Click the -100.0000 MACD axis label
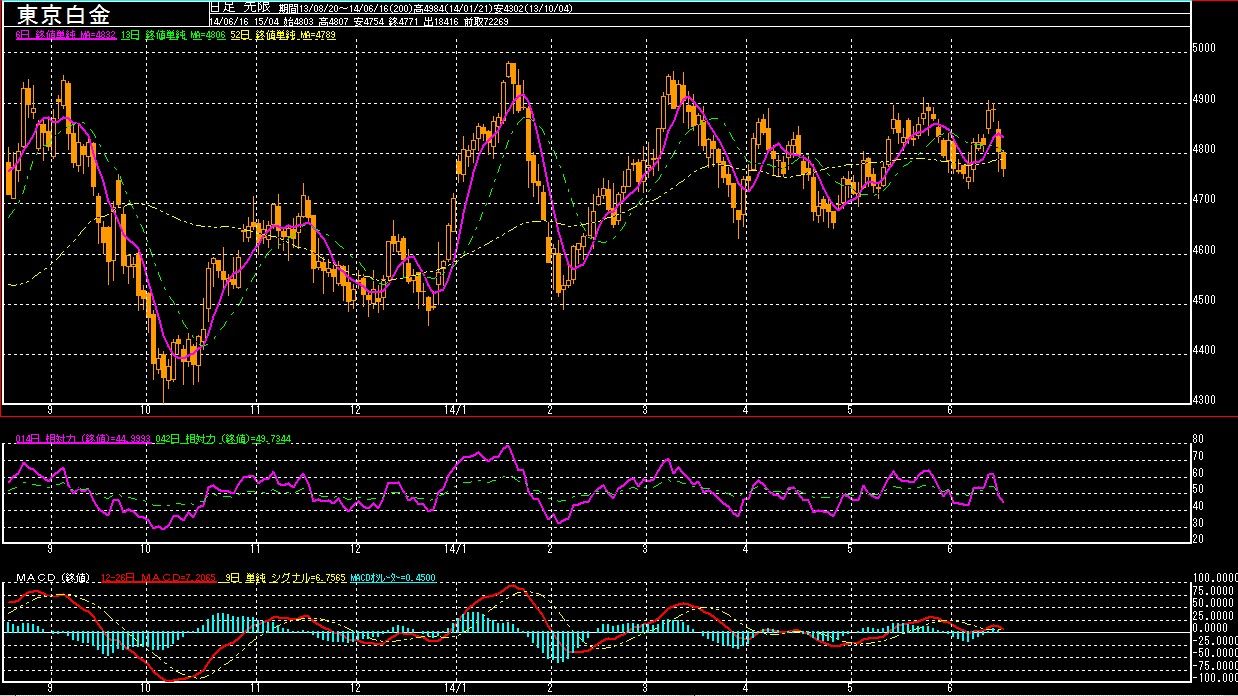Image resolution: width=1238 pixels, height=696 pixels. click(x=1215, y=678)
